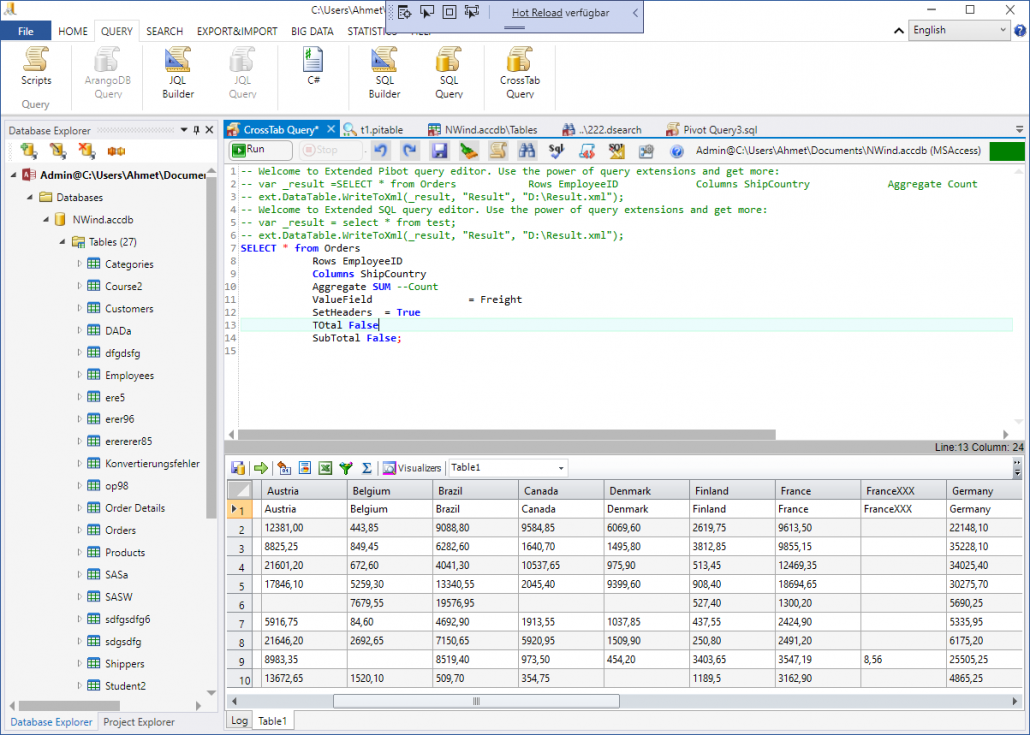
Task: Open the Visualizers button
Action: coord(413,468)
